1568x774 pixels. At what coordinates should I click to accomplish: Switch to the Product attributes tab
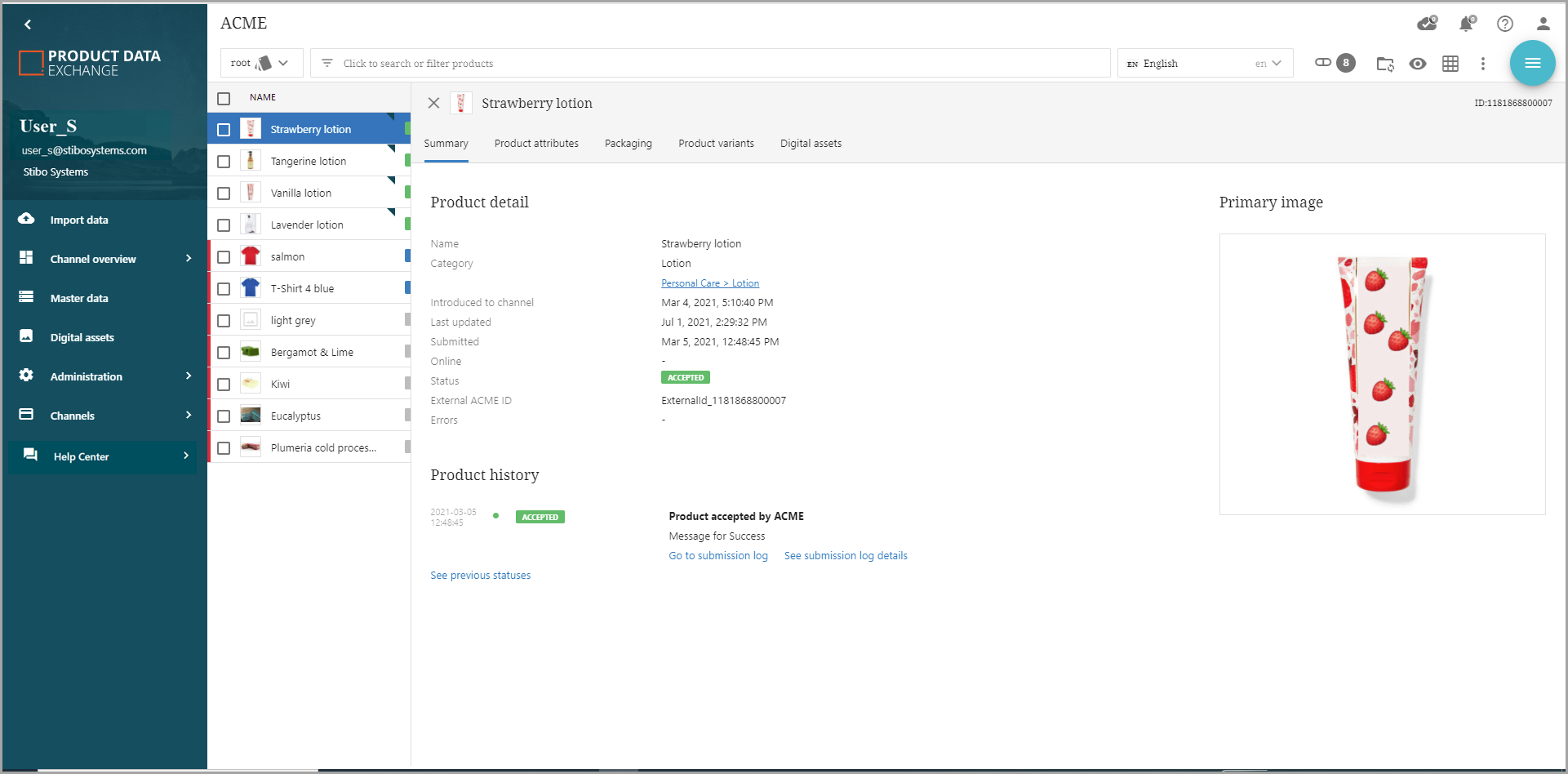pyautogui.click(x=536, y=144)
